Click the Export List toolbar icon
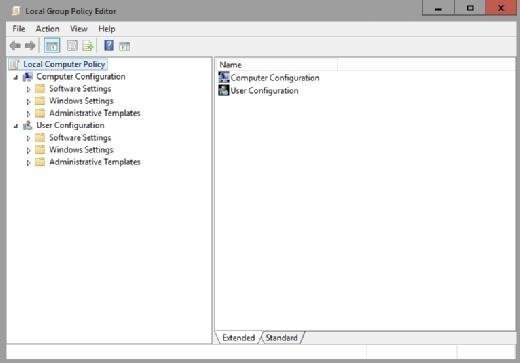 tap(88, 46)
